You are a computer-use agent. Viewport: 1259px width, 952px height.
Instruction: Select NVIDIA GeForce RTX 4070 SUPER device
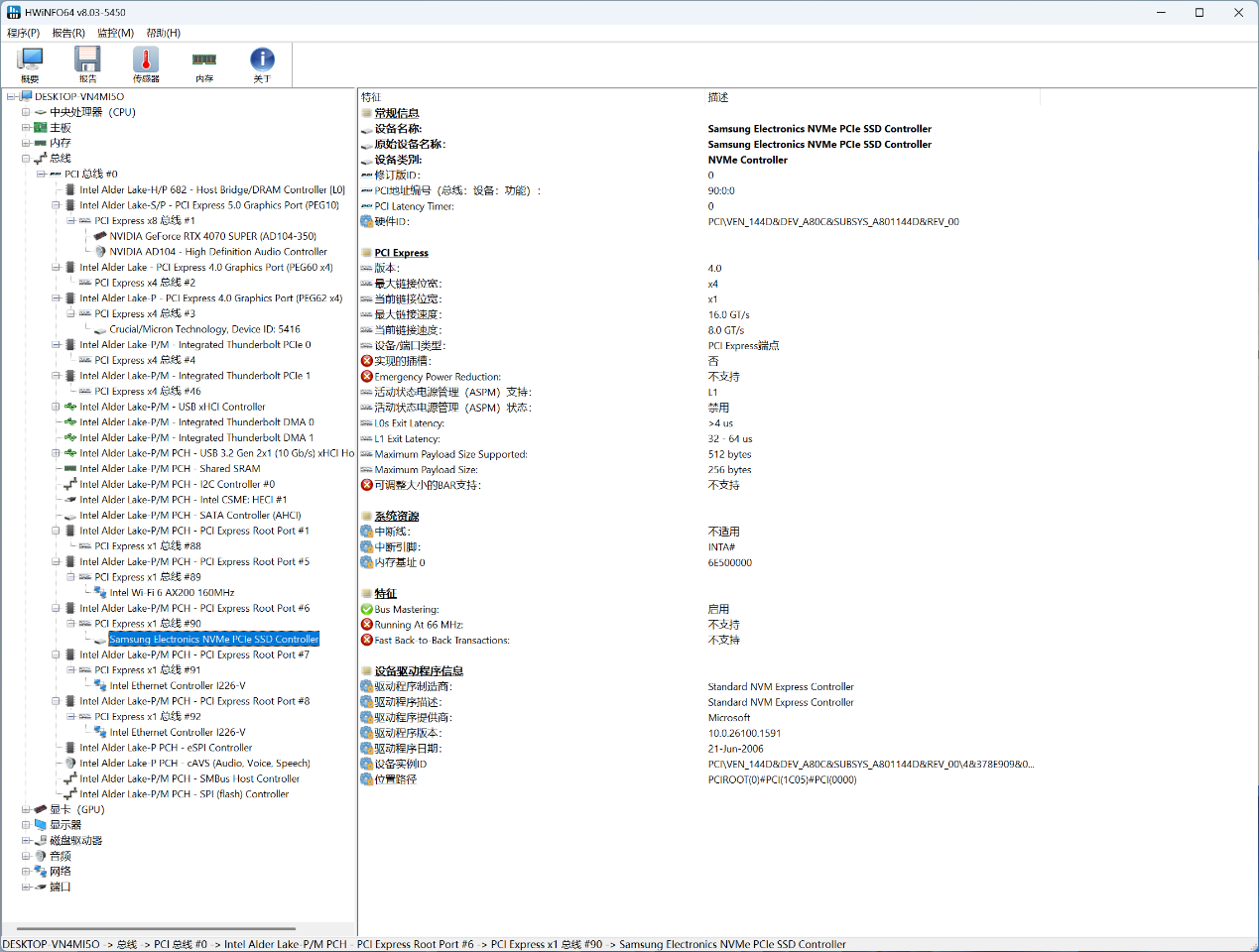click(212, 236)
